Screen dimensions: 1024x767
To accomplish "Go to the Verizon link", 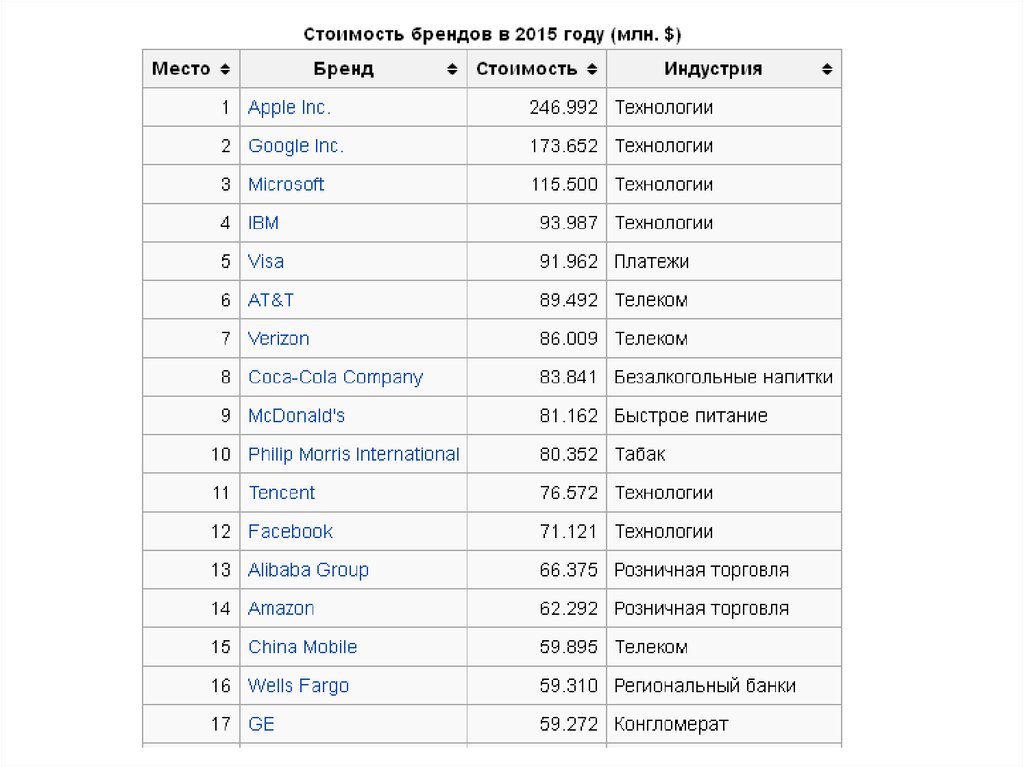I will coord(278,339).
